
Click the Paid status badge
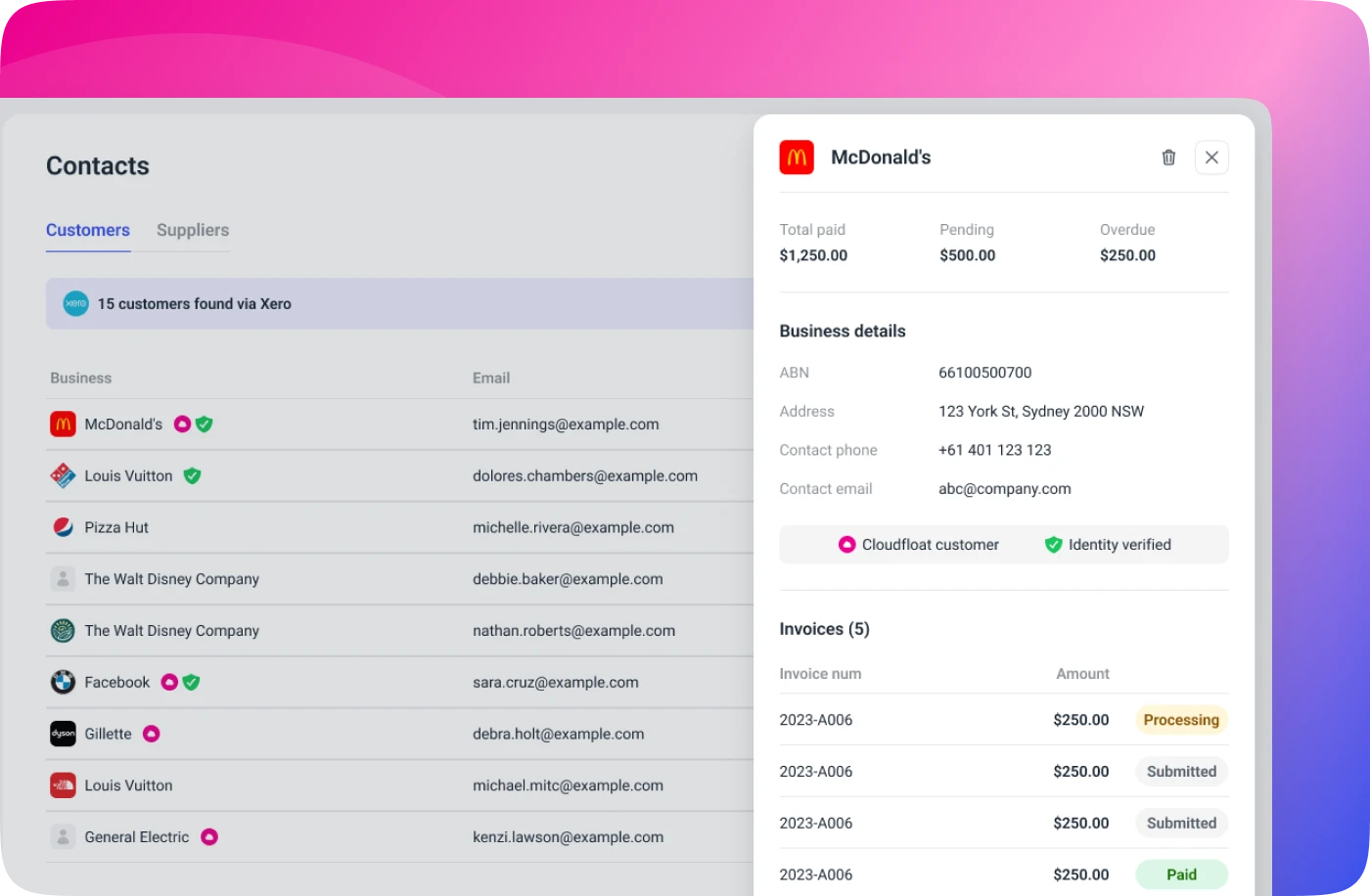[1181, 874]
